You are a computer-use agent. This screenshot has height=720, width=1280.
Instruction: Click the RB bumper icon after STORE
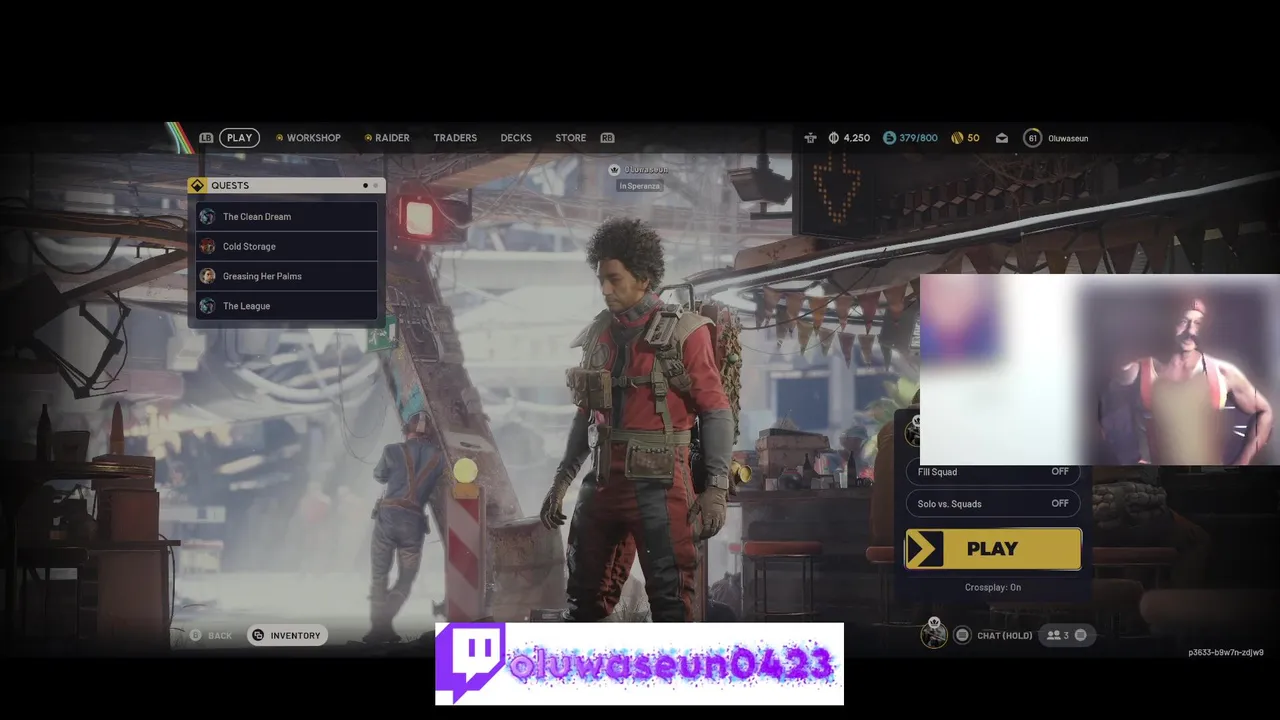point(607,138)
